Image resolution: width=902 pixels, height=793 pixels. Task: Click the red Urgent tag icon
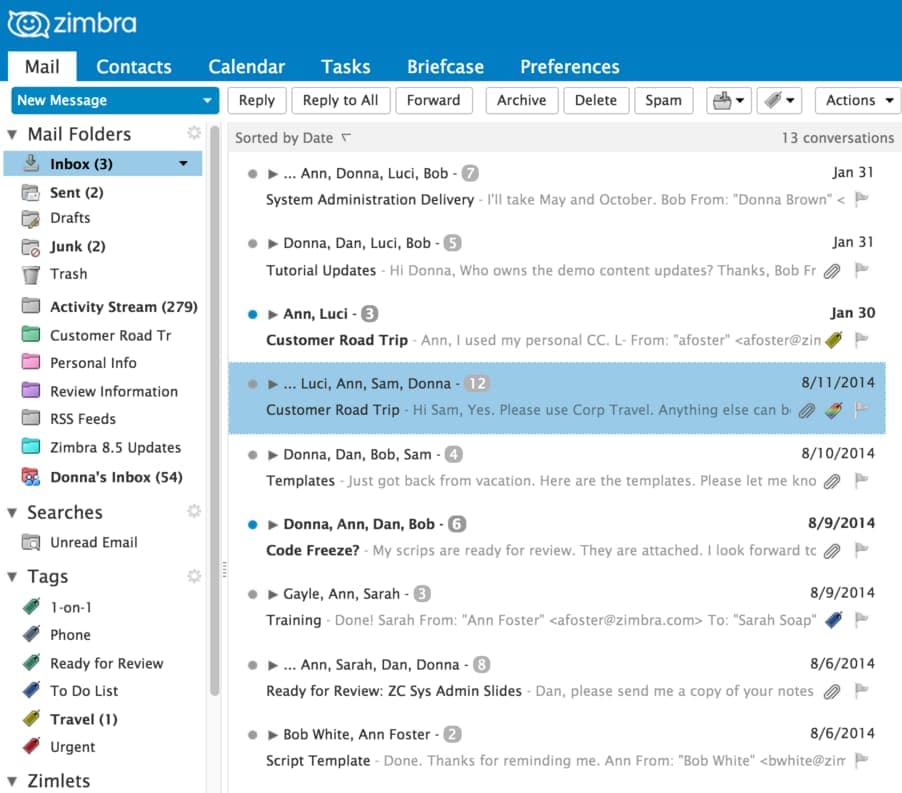(31, 746)
